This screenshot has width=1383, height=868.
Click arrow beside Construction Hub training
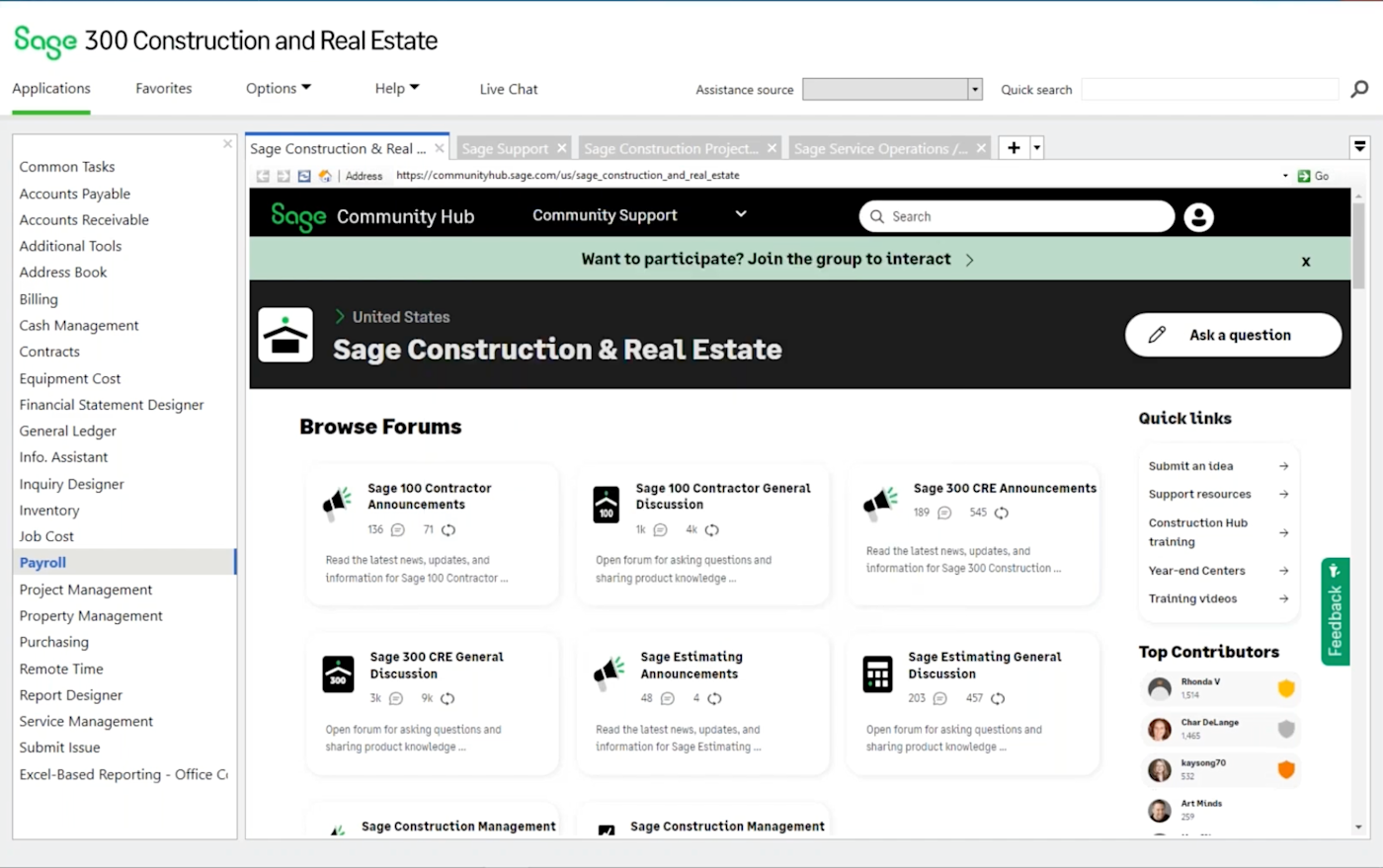tap(1283, 532)
